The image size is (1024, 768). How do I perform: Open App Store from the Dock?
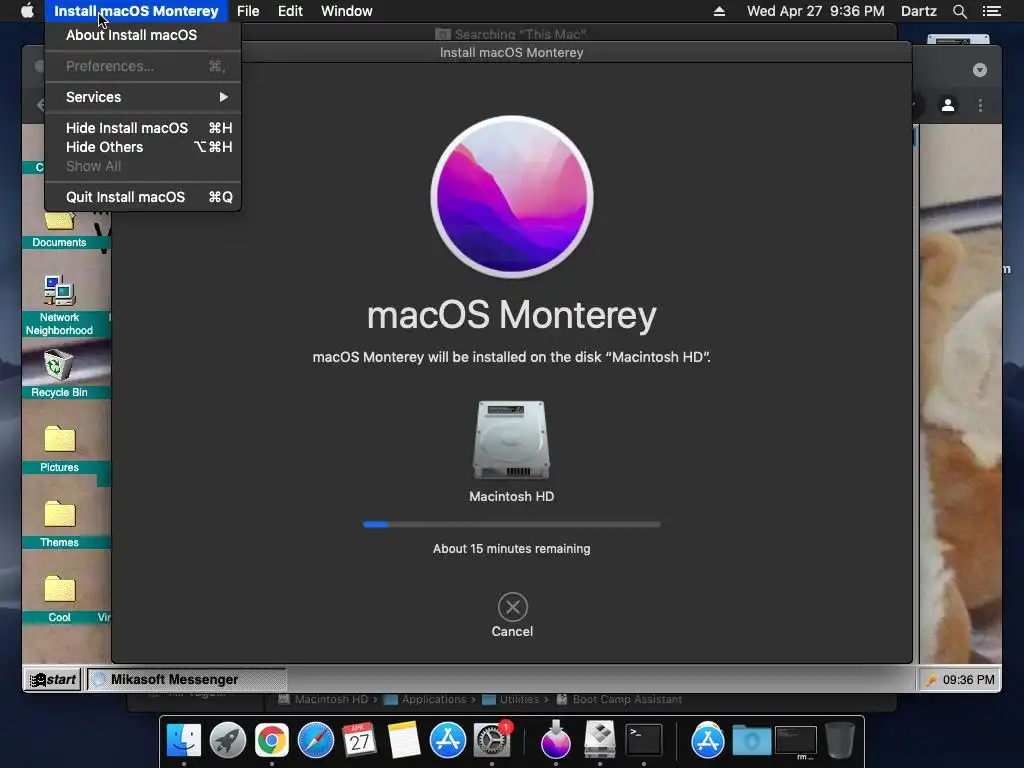447,740
